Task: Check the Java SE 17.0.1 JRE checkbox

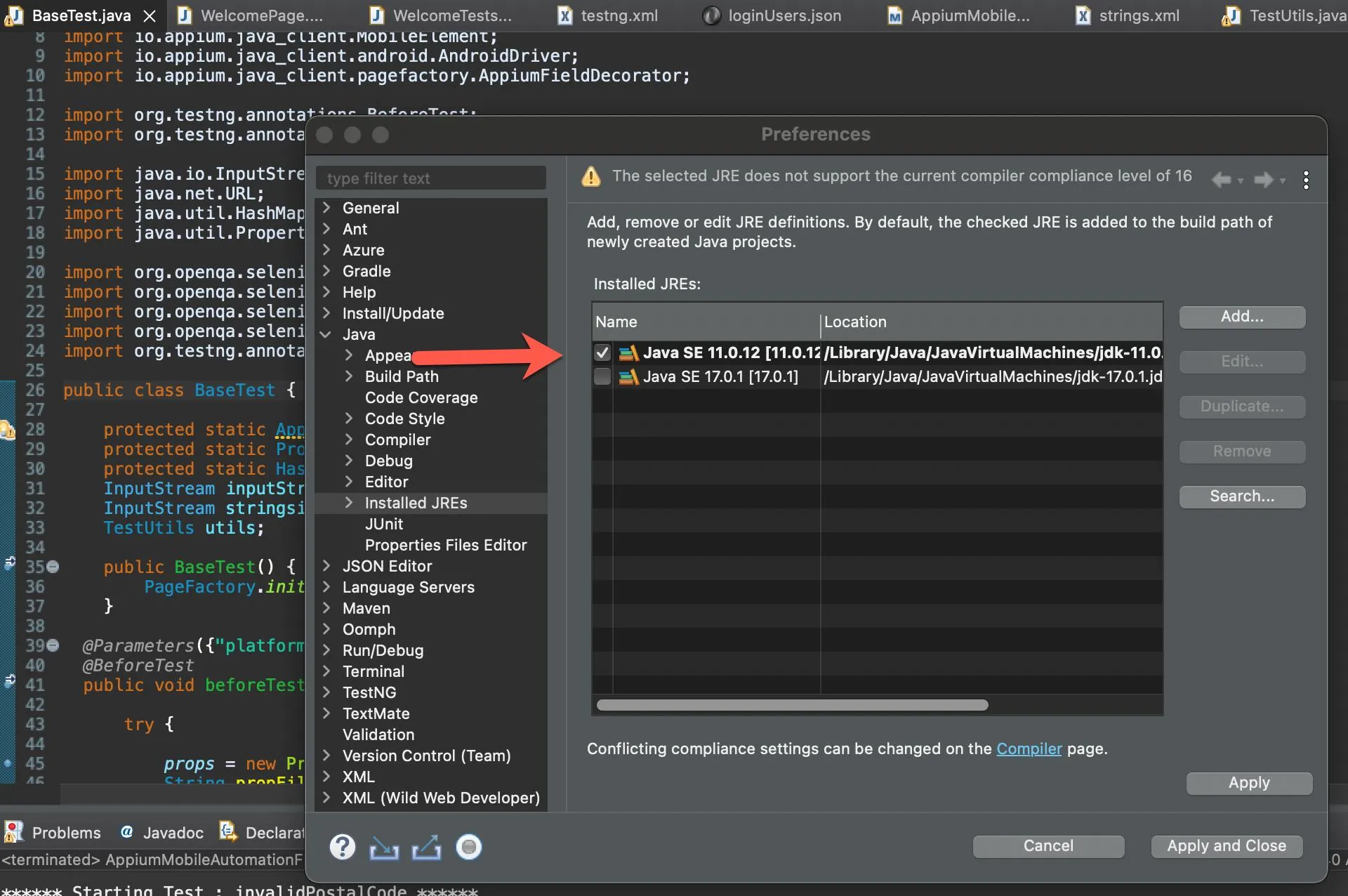Action: click(x=602, y=377)
